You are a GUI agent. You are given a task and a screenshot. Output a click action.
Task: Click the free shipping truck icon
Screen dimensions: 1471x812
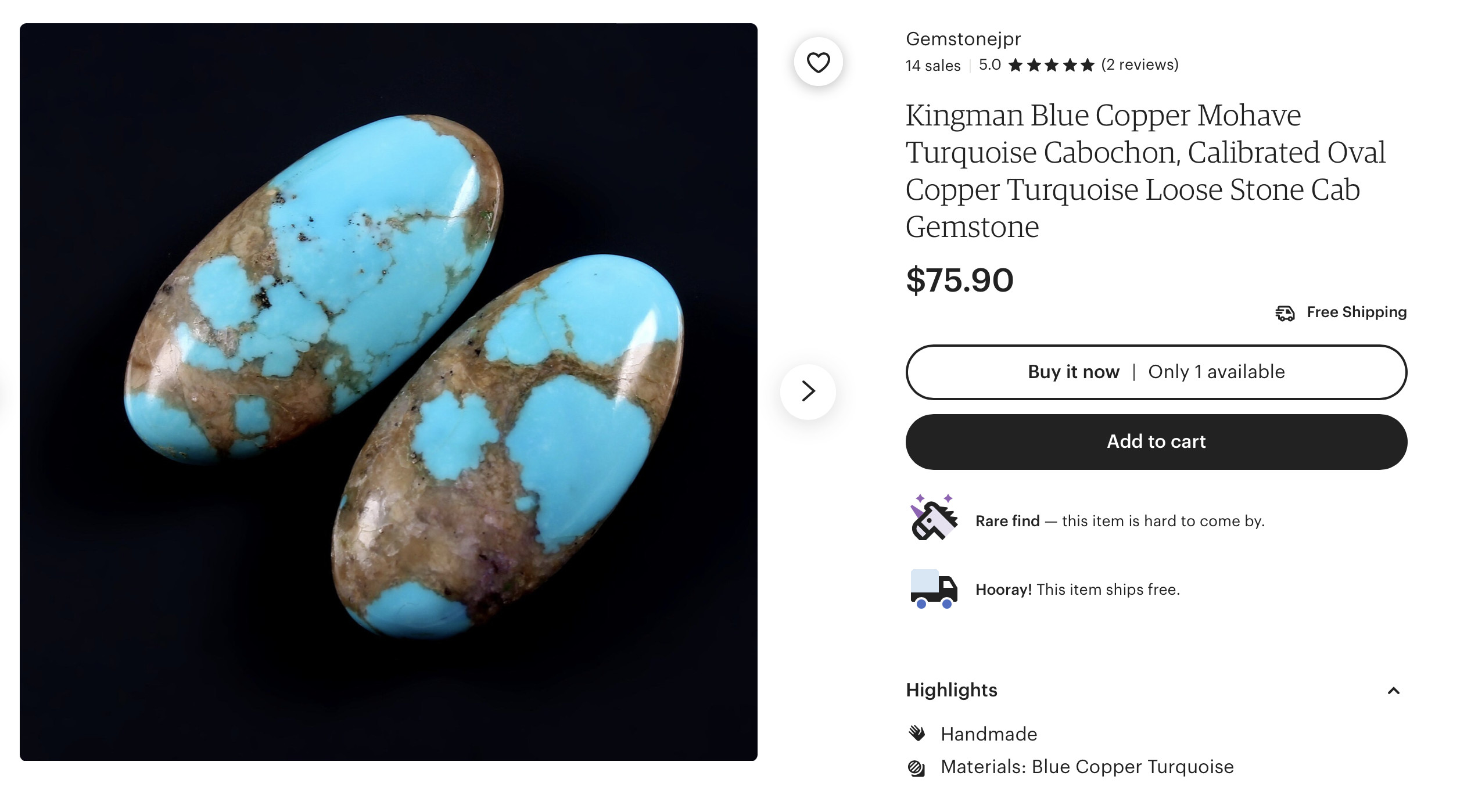click(x=1285, y=313)
